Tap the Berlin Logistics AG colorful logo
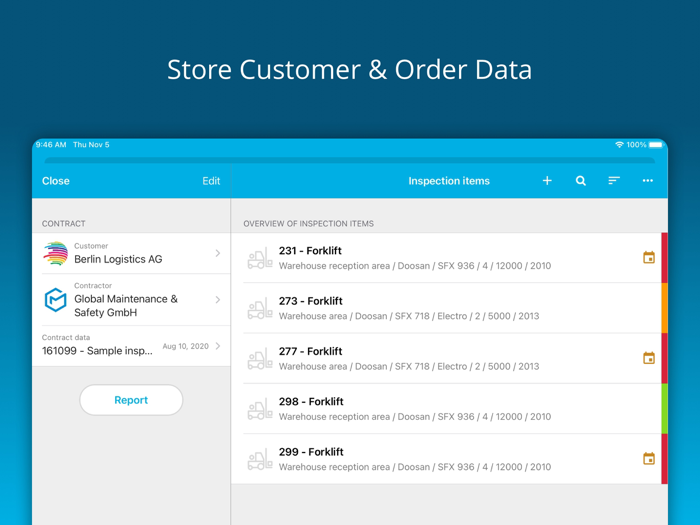 55,253
